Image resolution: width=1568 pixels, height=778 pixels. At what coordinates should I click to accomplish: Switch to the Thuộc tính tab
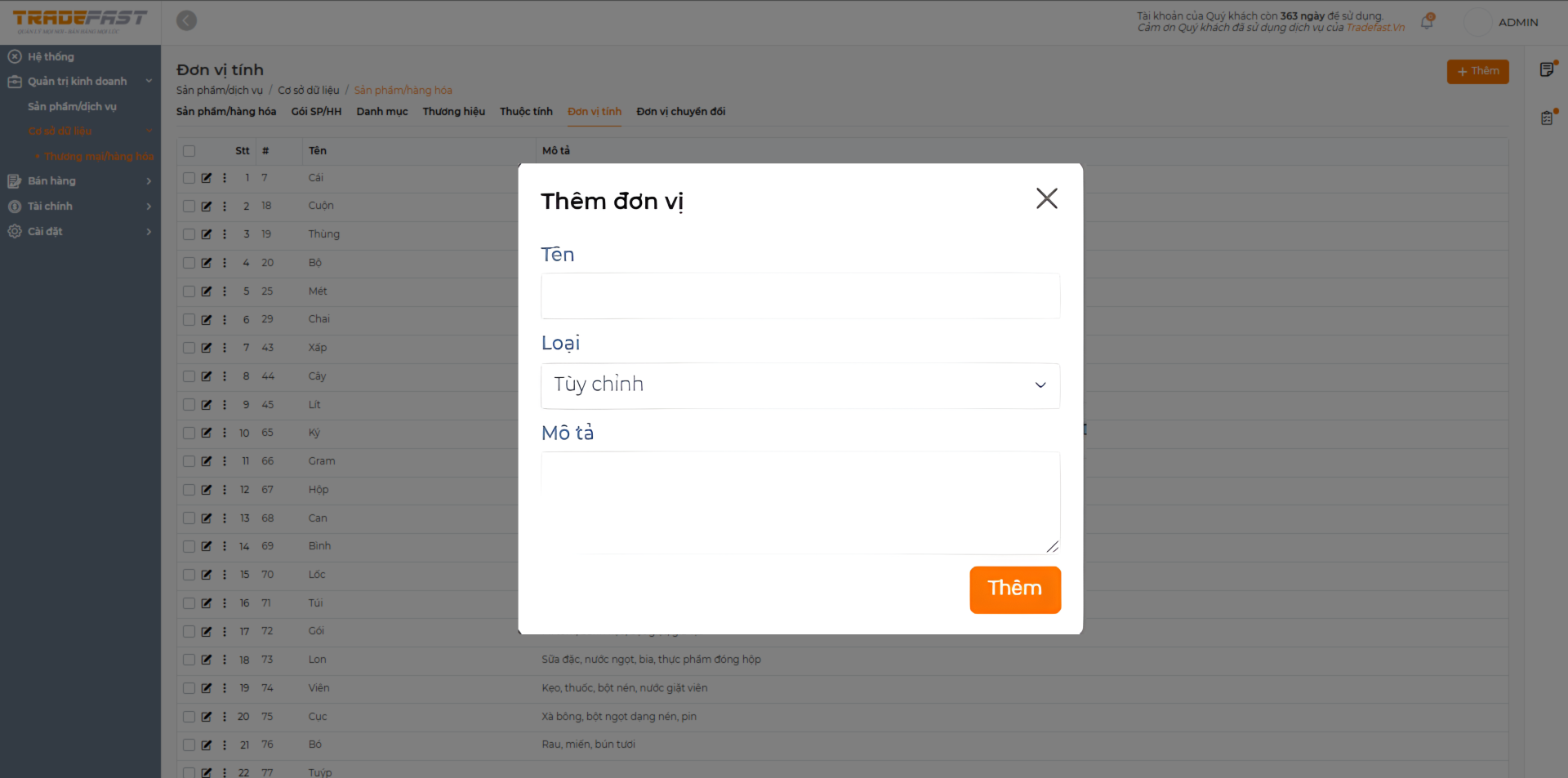(x=526, y=112)
